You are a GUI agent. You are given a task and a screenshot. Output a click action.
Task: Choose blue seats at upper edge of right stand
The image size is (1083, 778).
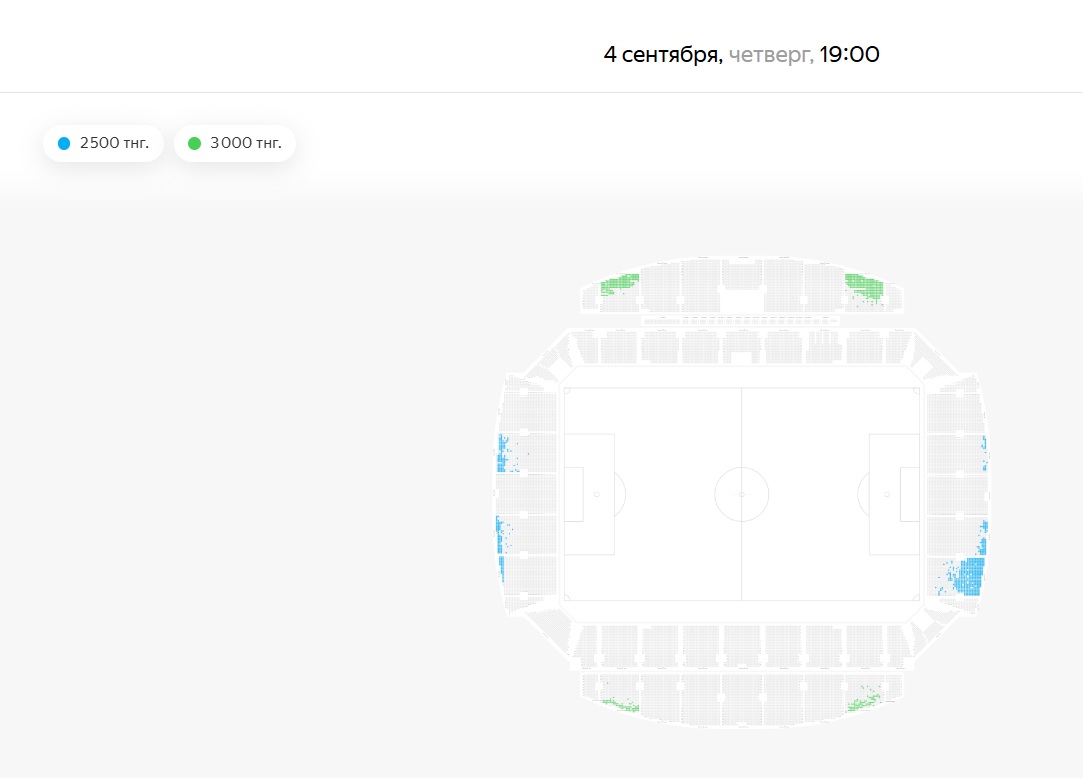coord(984,453)
